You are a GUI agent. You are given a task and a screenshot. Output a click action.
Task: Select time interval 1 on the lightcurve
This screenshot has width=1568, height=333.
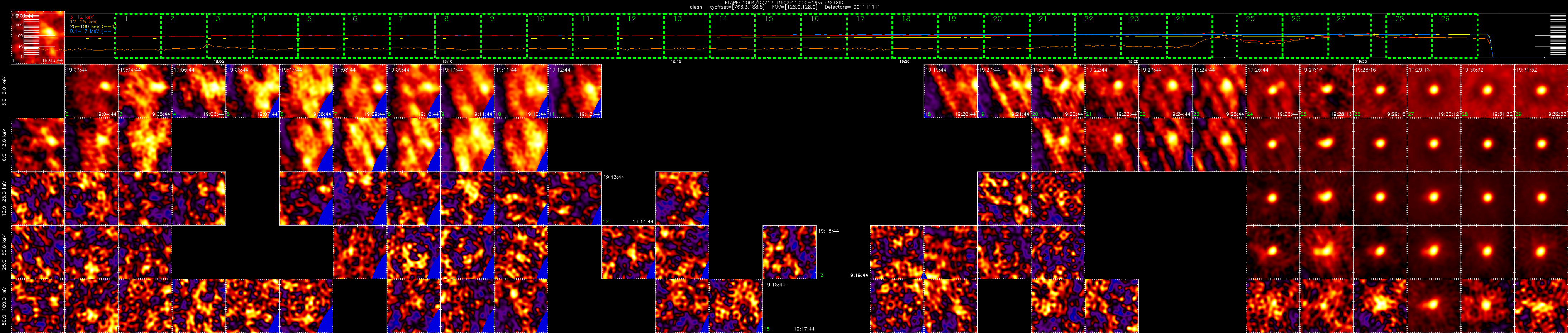[137, 36]
